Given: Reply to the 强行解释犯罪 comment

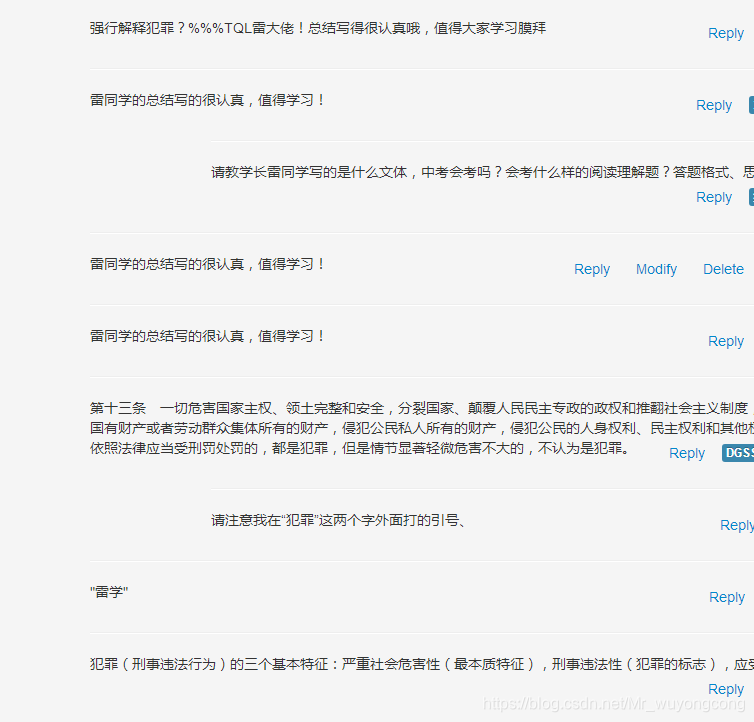Looking at the screenshot, I should 726,34.
